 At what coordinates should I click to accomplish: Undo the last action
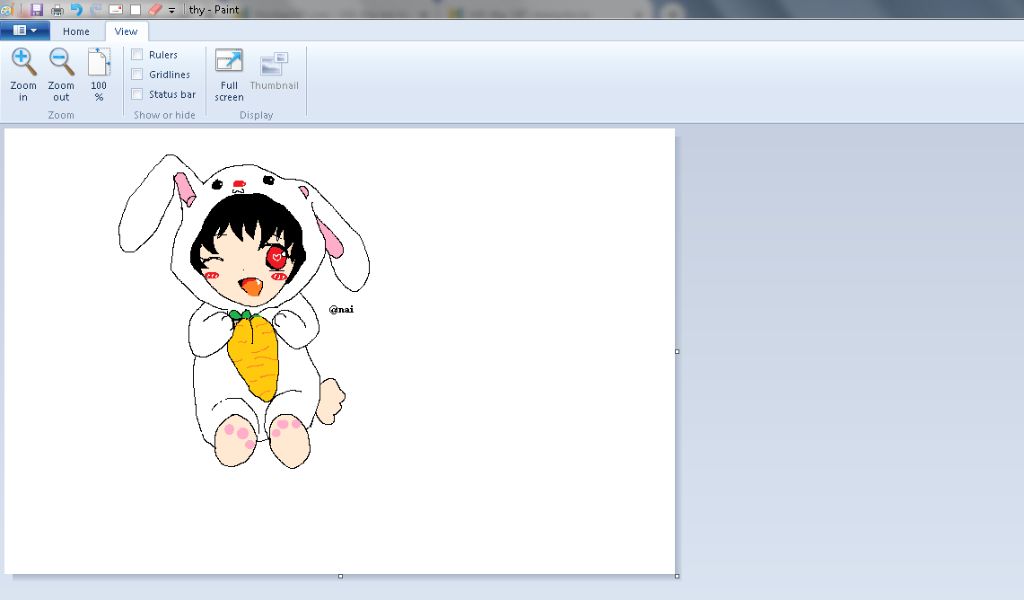76,10
